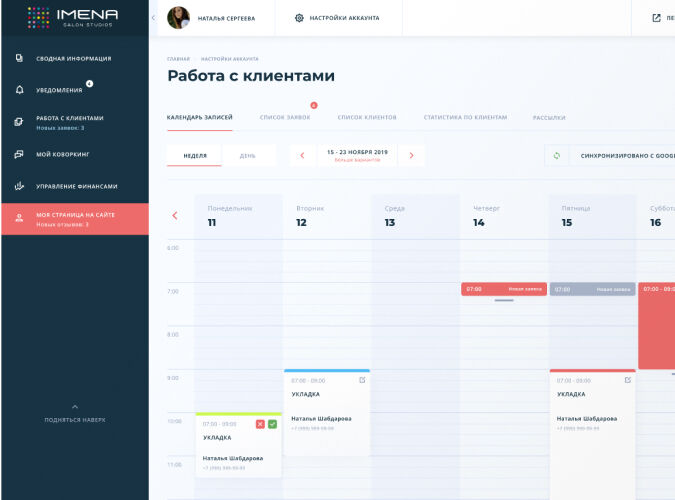Switch to Неделя week view

[195, 155]
